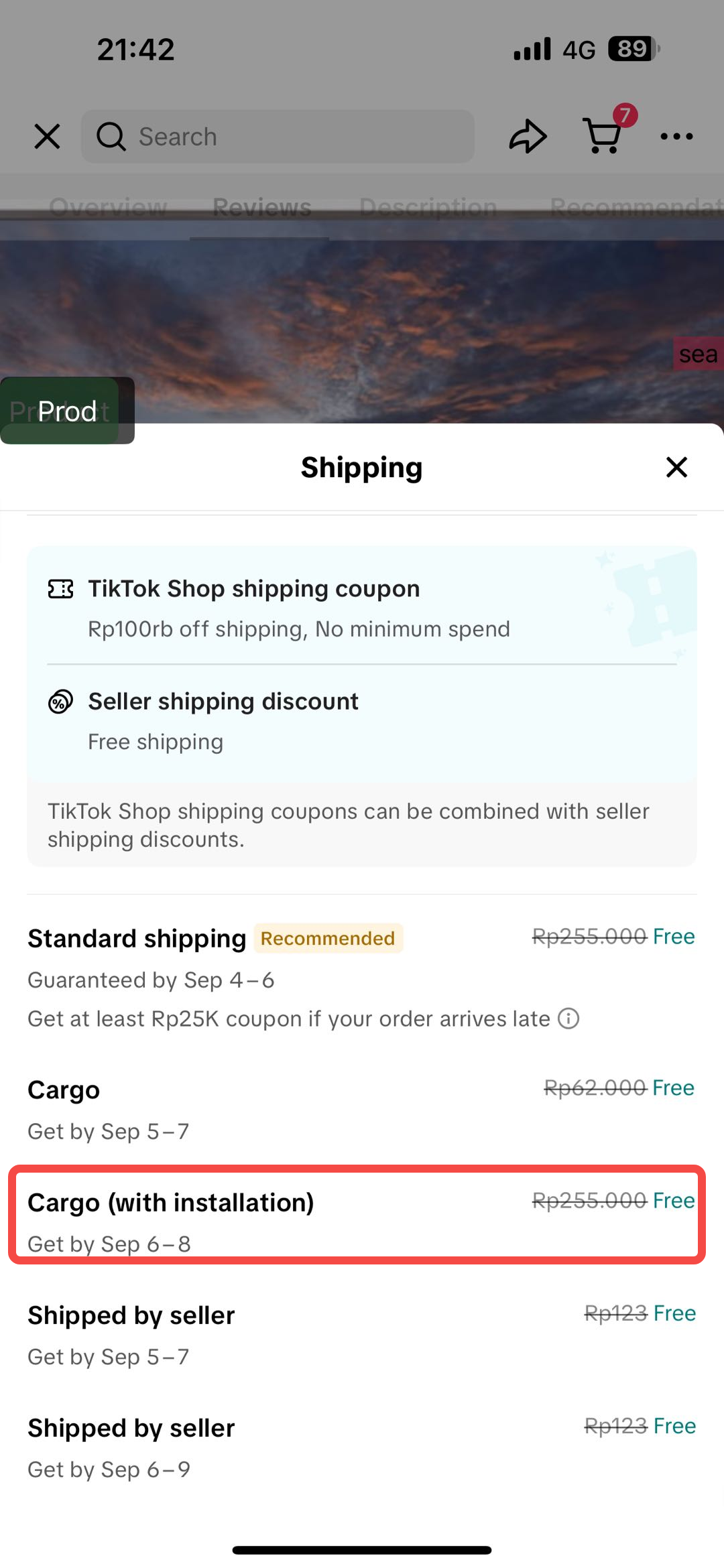Pick Shipped by seller arriving Sep 6–9

pyautogui.click(x=361, y=1447)
